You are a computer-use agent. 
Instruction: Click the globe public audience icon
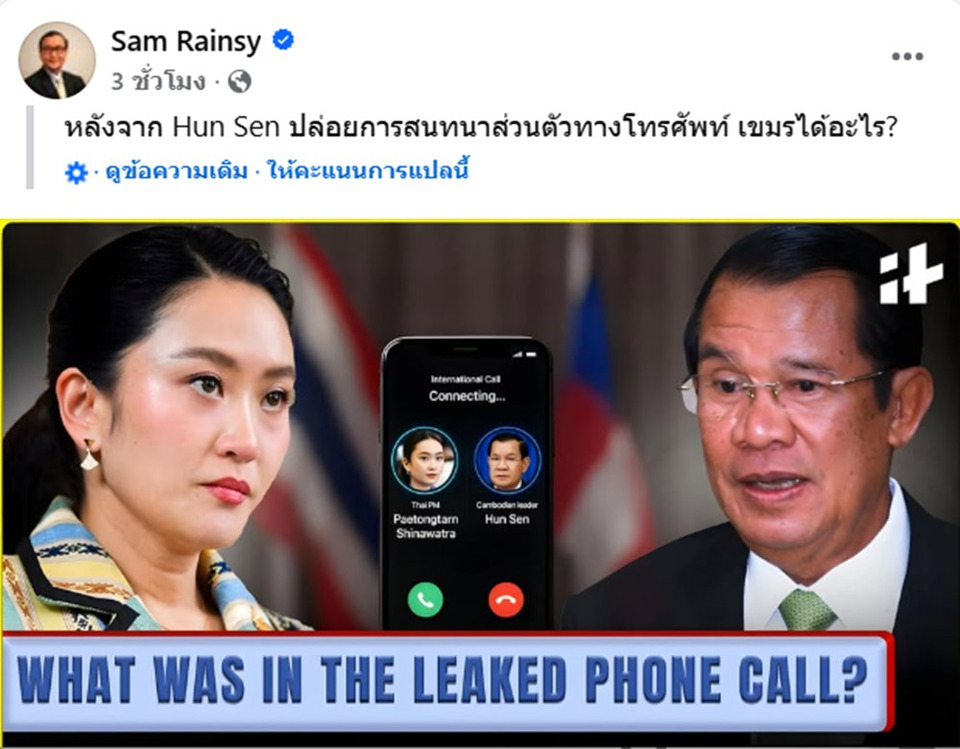click(x=239, y=81)
